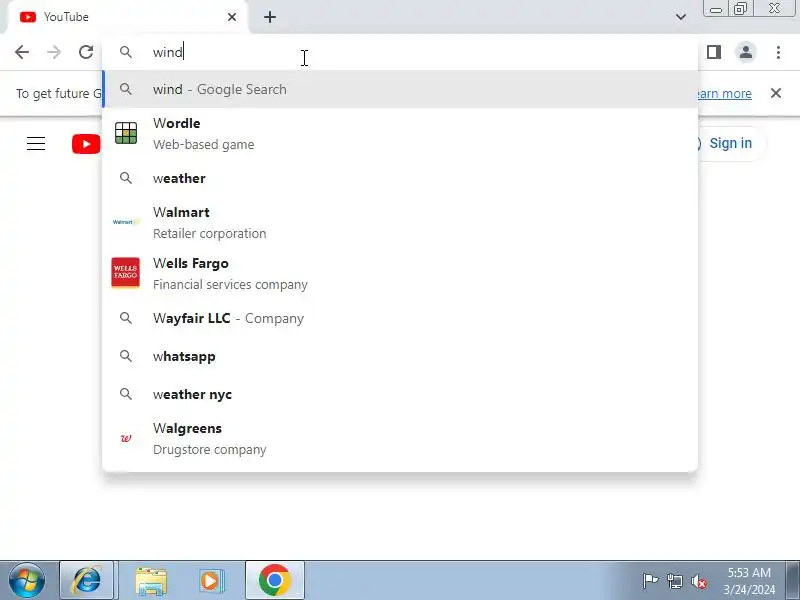Select the YouTube tab
This screenshot has width=800, height=600.
(x=128, y=17)
